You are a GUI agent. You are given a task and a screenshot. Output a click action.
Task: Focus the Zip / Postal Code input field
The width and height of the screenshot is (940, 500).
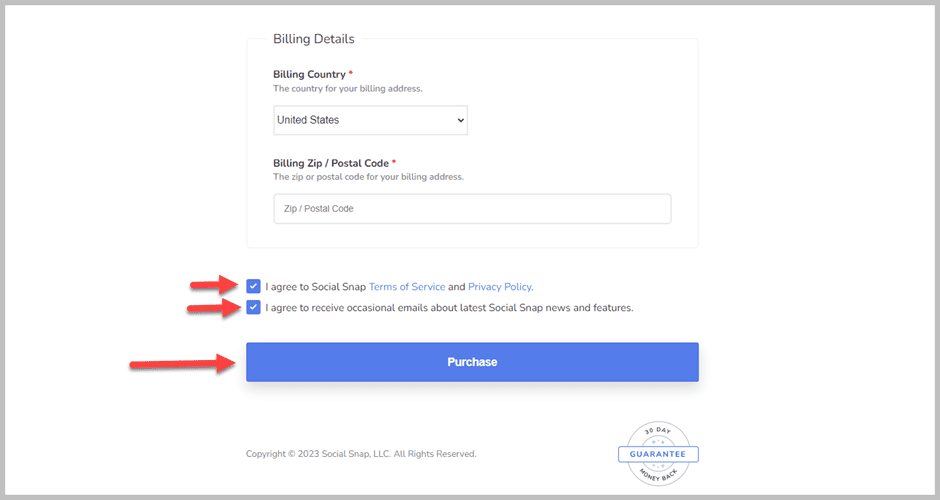(x=472, y=209)
